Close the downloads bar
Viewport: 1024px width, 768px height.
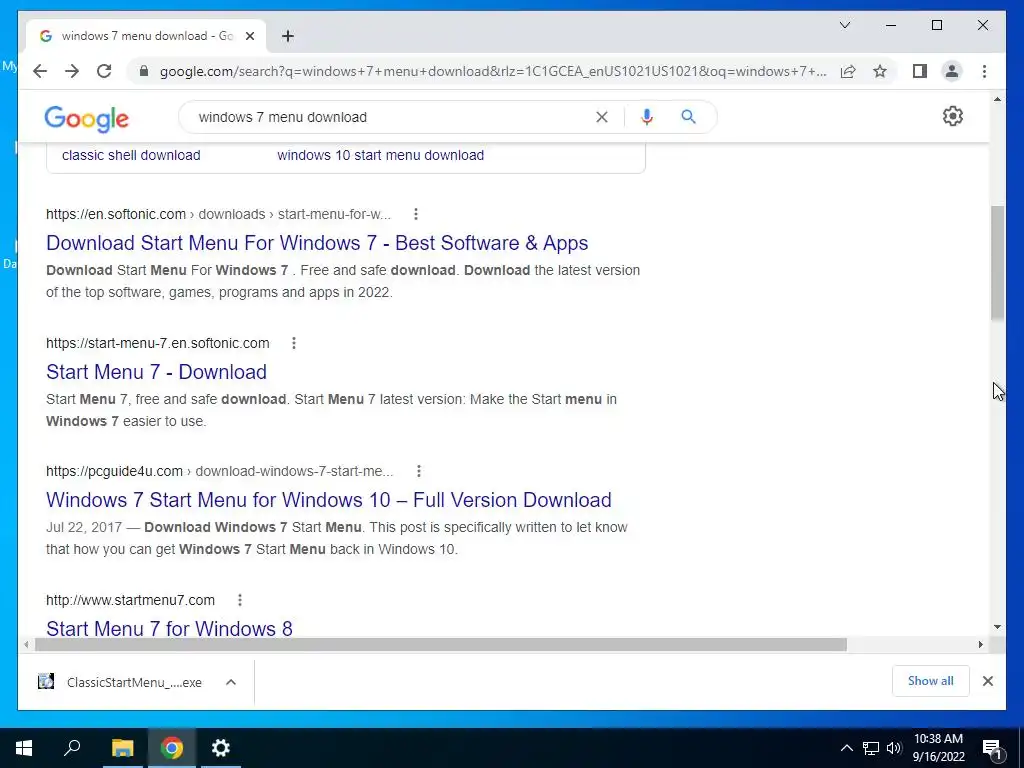pyautogui.click(x=987, y=681)
